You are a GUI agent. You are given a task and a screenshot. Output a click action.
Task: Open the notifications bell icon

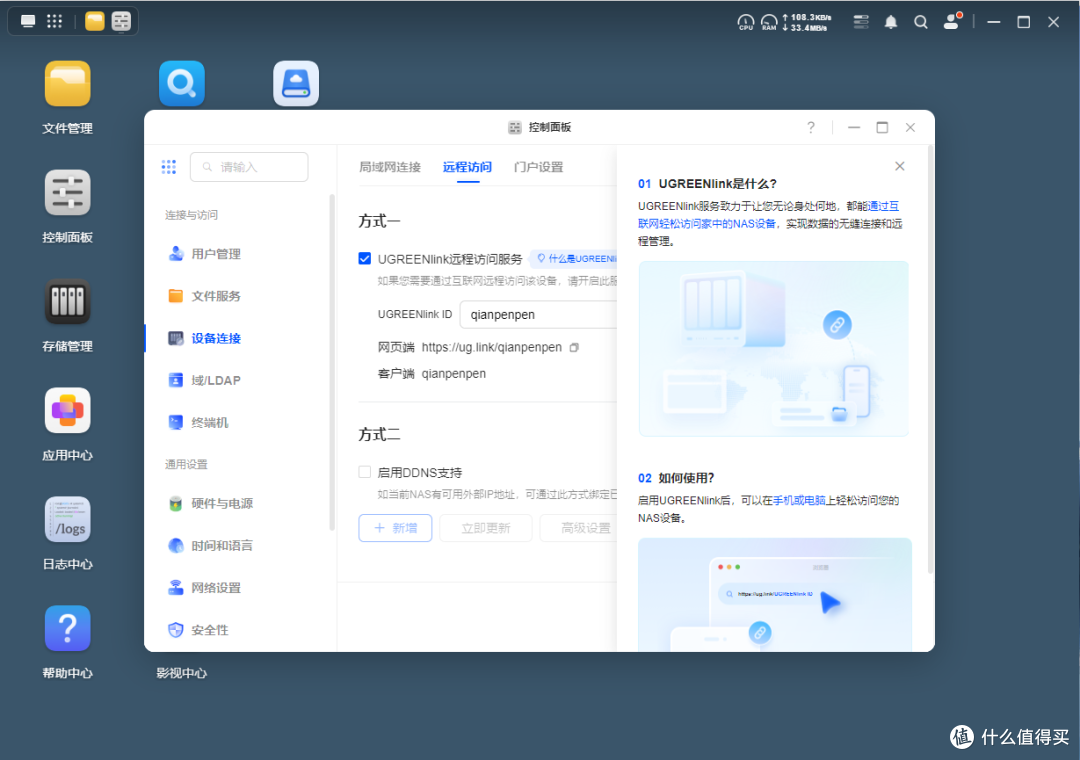pos(891,22)
